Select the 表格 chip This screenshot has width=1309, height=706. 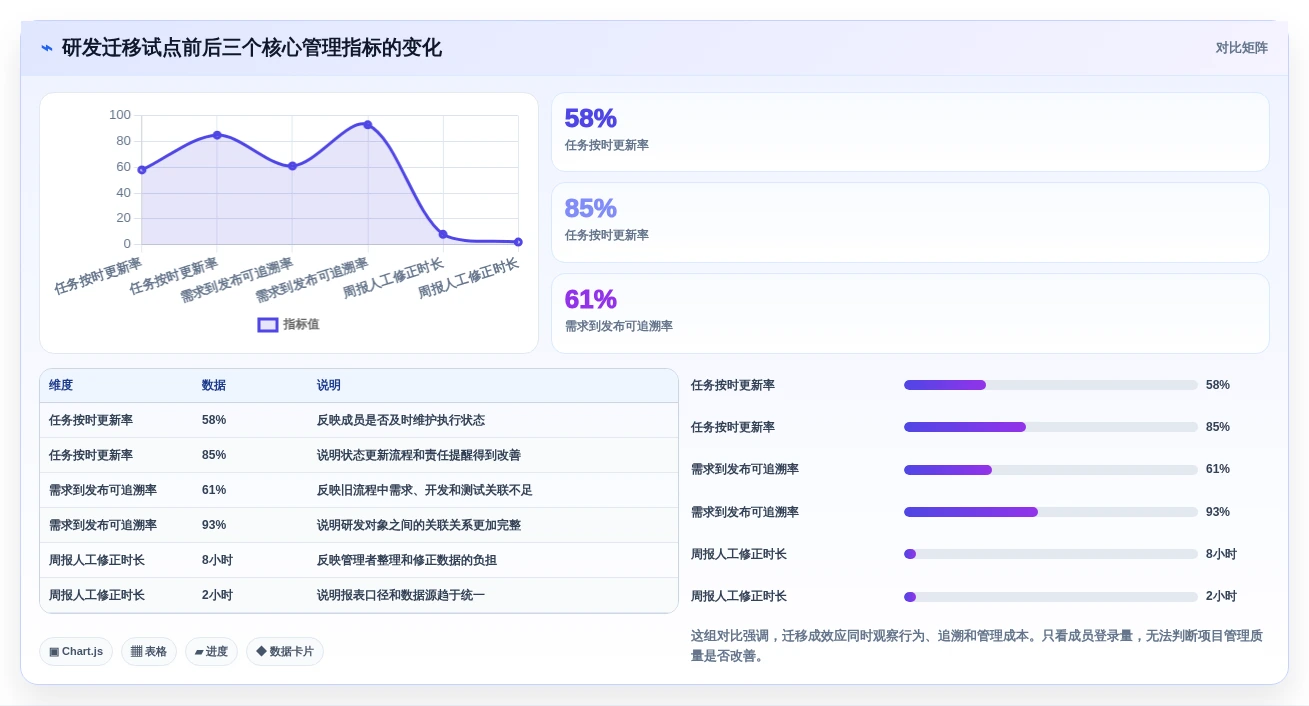149,651
